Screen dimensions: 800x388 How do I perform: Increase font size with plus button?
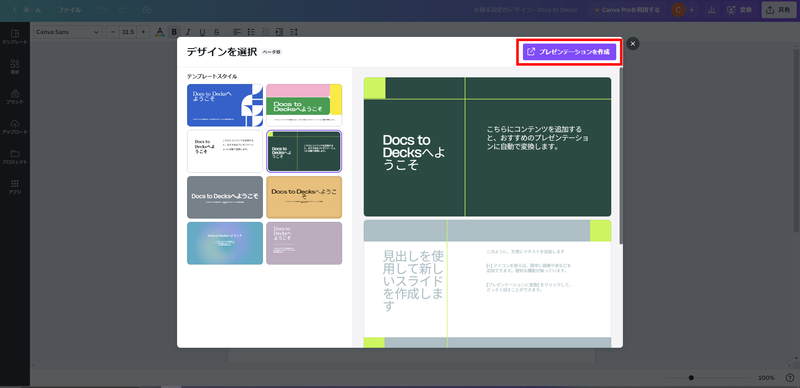click(x=143, y=32)
